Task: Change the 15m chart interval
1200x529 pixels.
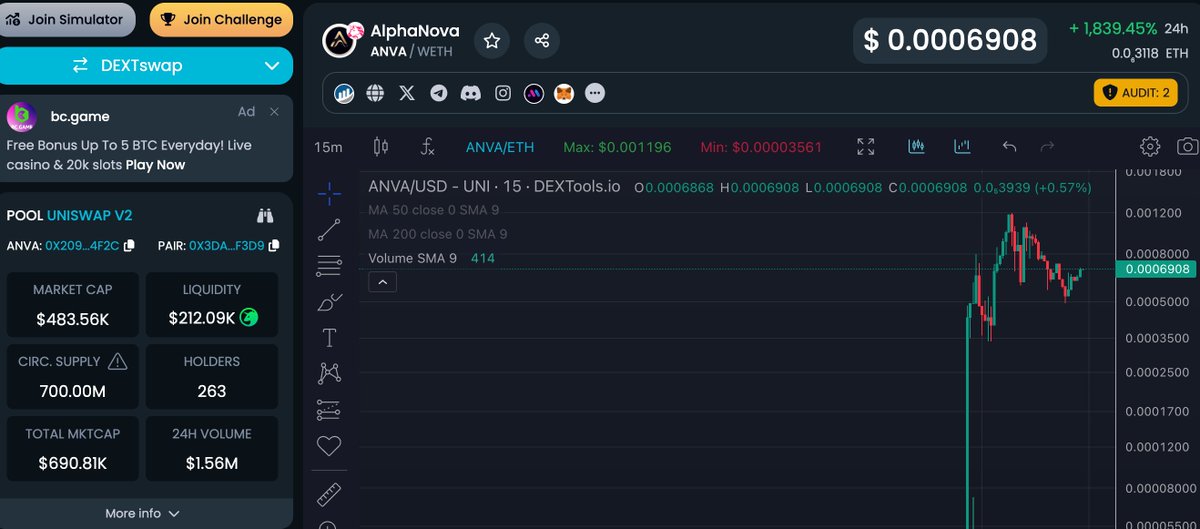Action: pos(328,147)
